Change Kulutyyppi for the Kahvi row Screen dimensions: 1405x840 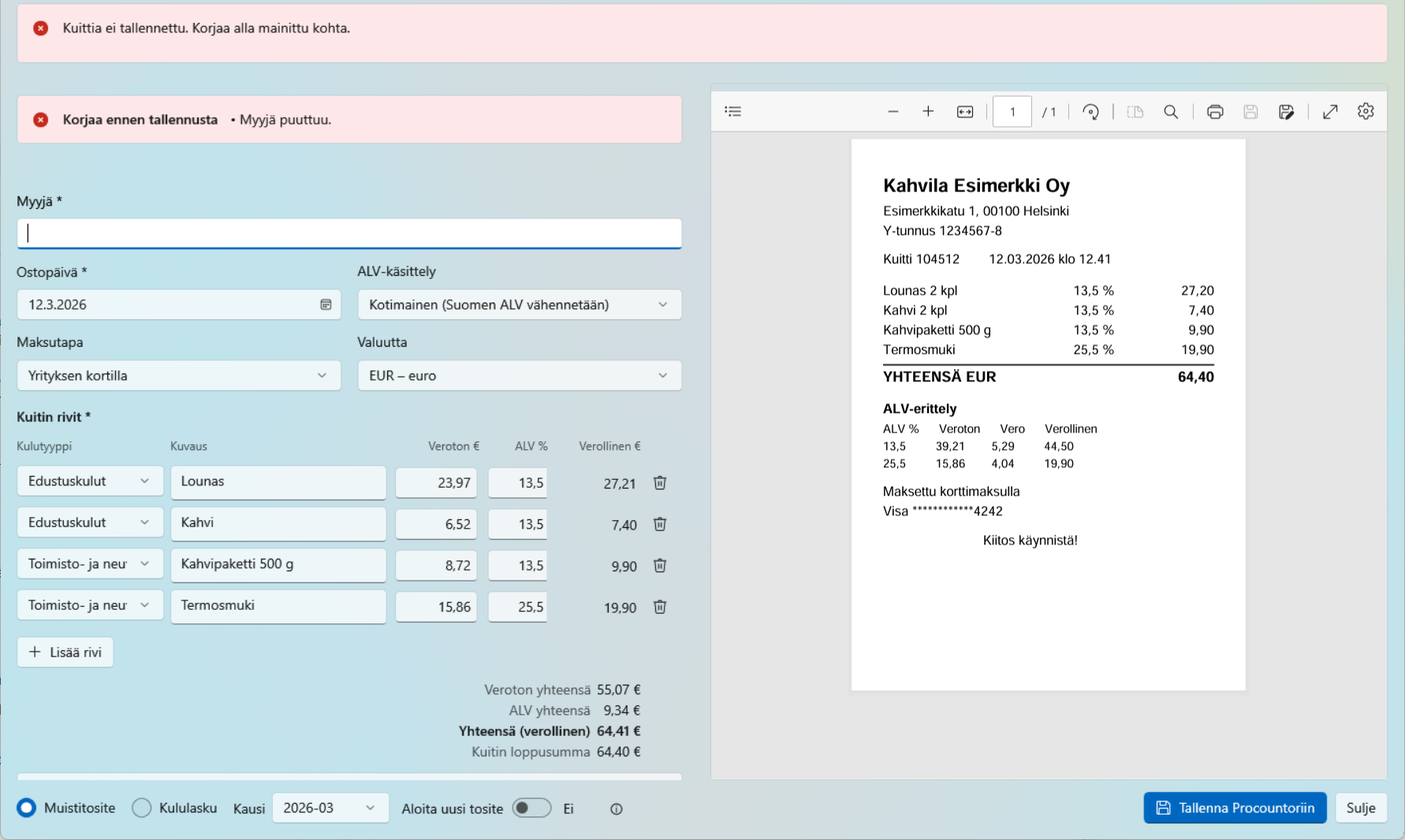90,522
